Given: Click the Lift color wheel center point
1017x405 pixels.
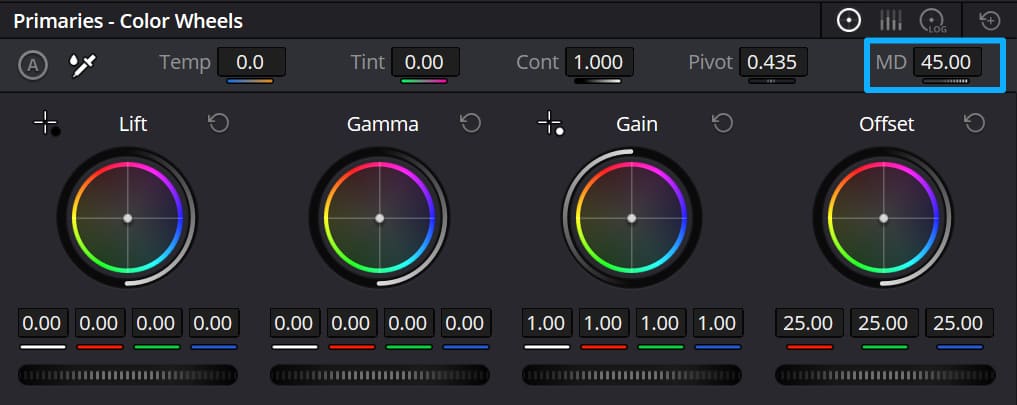Looking at the screenshot, I should 128,218.
